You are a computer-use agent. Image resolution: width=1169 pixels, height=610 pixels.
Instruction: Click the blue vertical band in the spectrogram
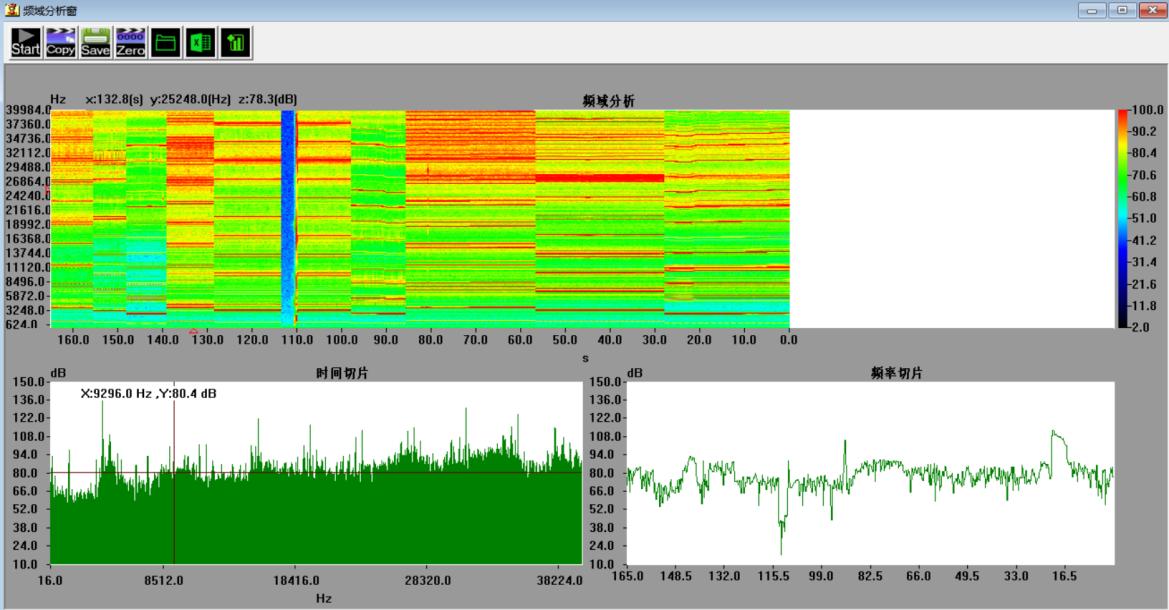click(x=288, y=200)
